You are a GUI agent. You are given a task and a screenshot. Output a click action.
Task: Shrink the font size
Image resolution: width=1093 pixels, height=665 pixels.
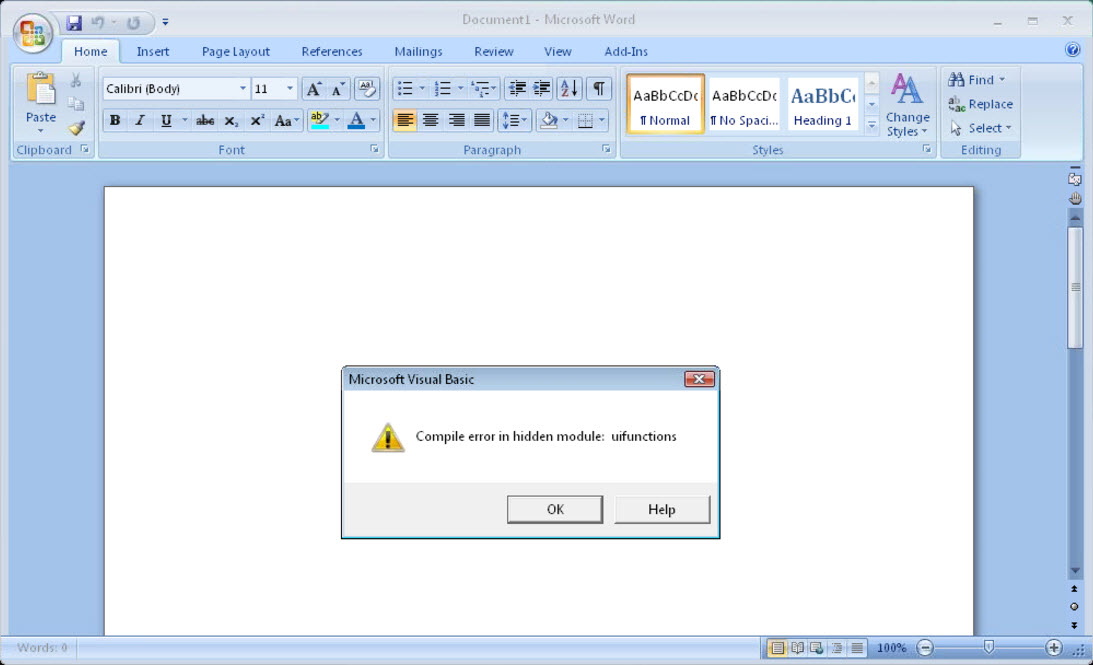point(338,89)
